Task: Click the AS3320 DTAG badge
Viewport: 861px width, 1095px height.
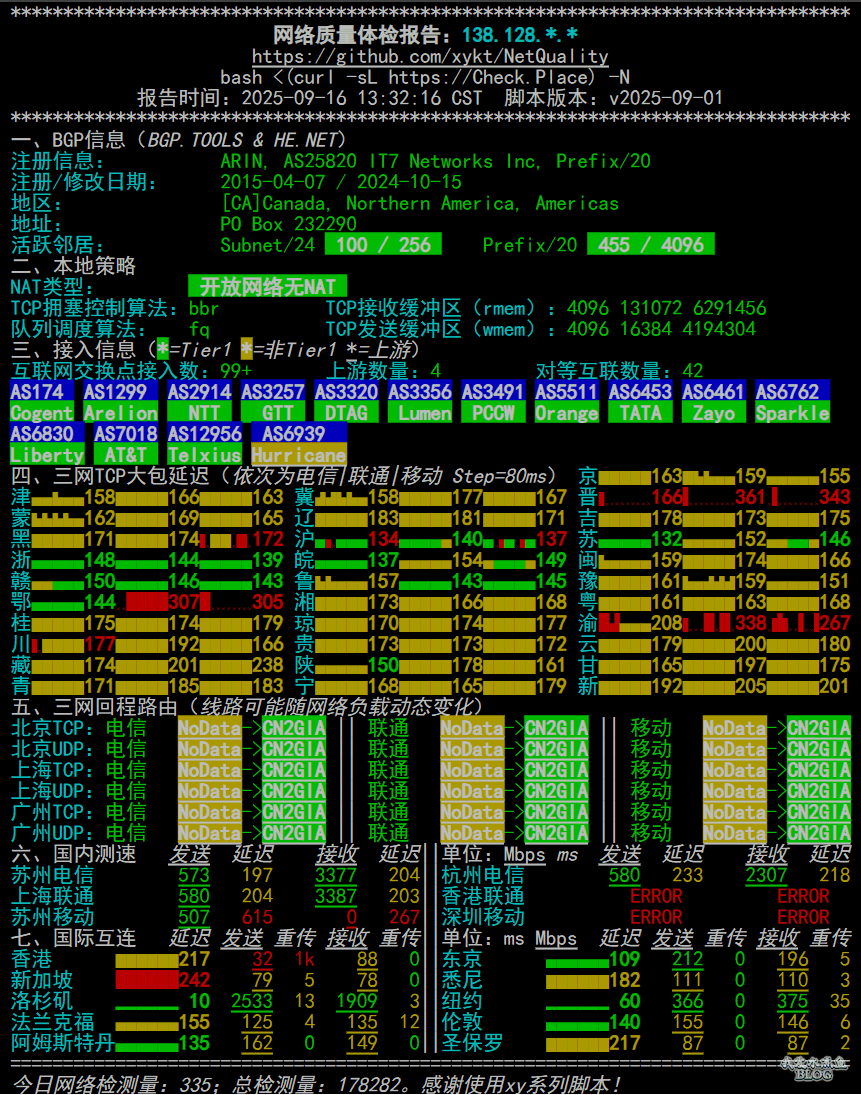Action: (x=346, y=402)
